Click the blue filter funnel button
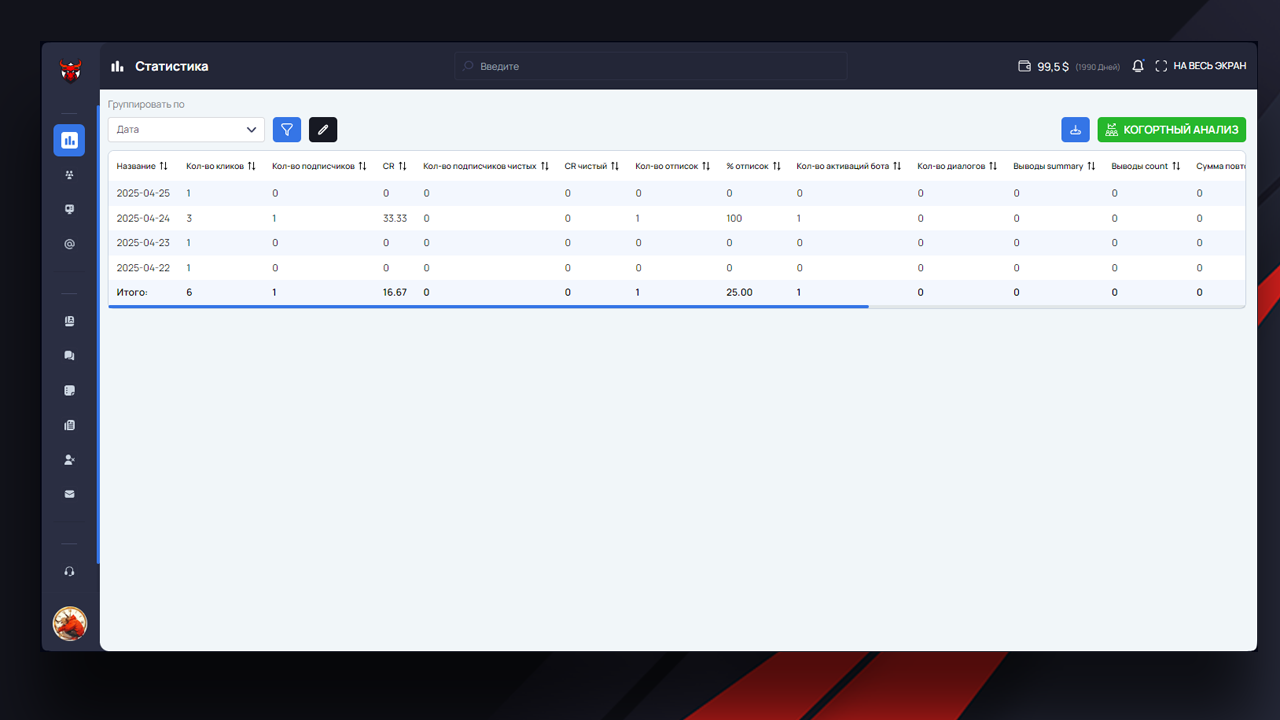Screen dimensions: 1280x720 click(287, 130)
